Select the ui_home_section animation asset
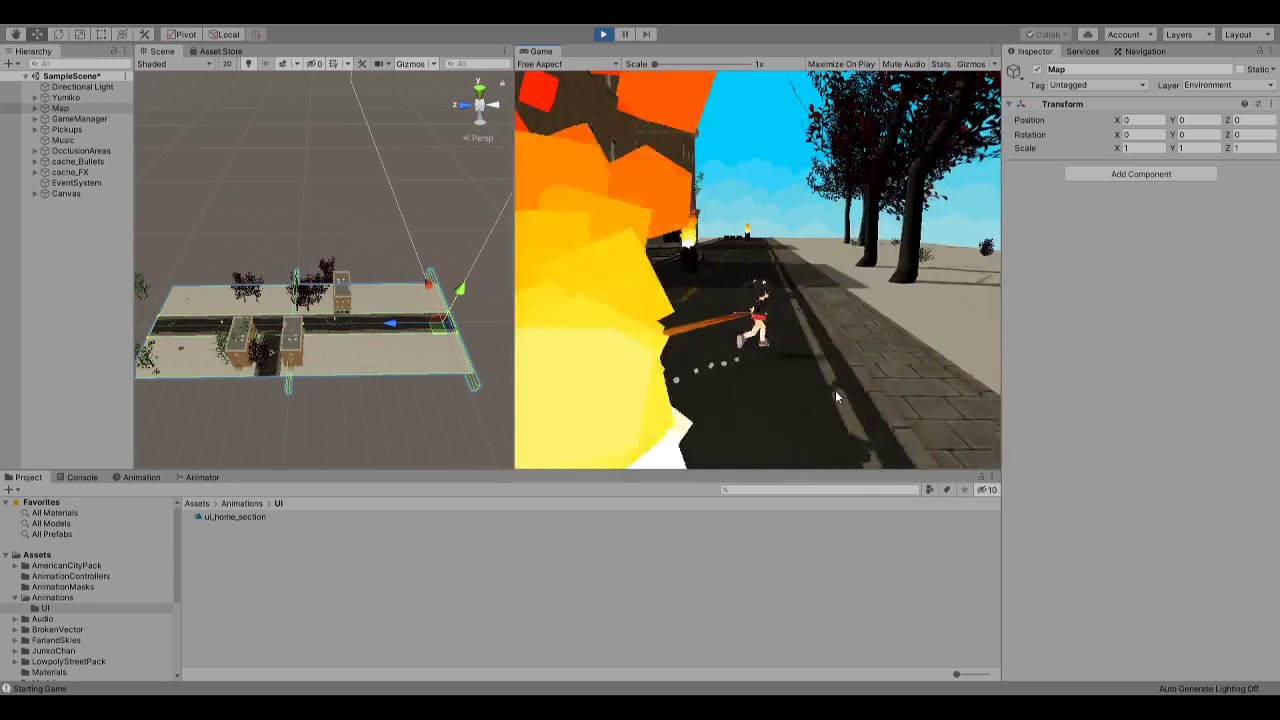Image resolution: width=1280 pixels, height=720 pixels. click(230, 517)
